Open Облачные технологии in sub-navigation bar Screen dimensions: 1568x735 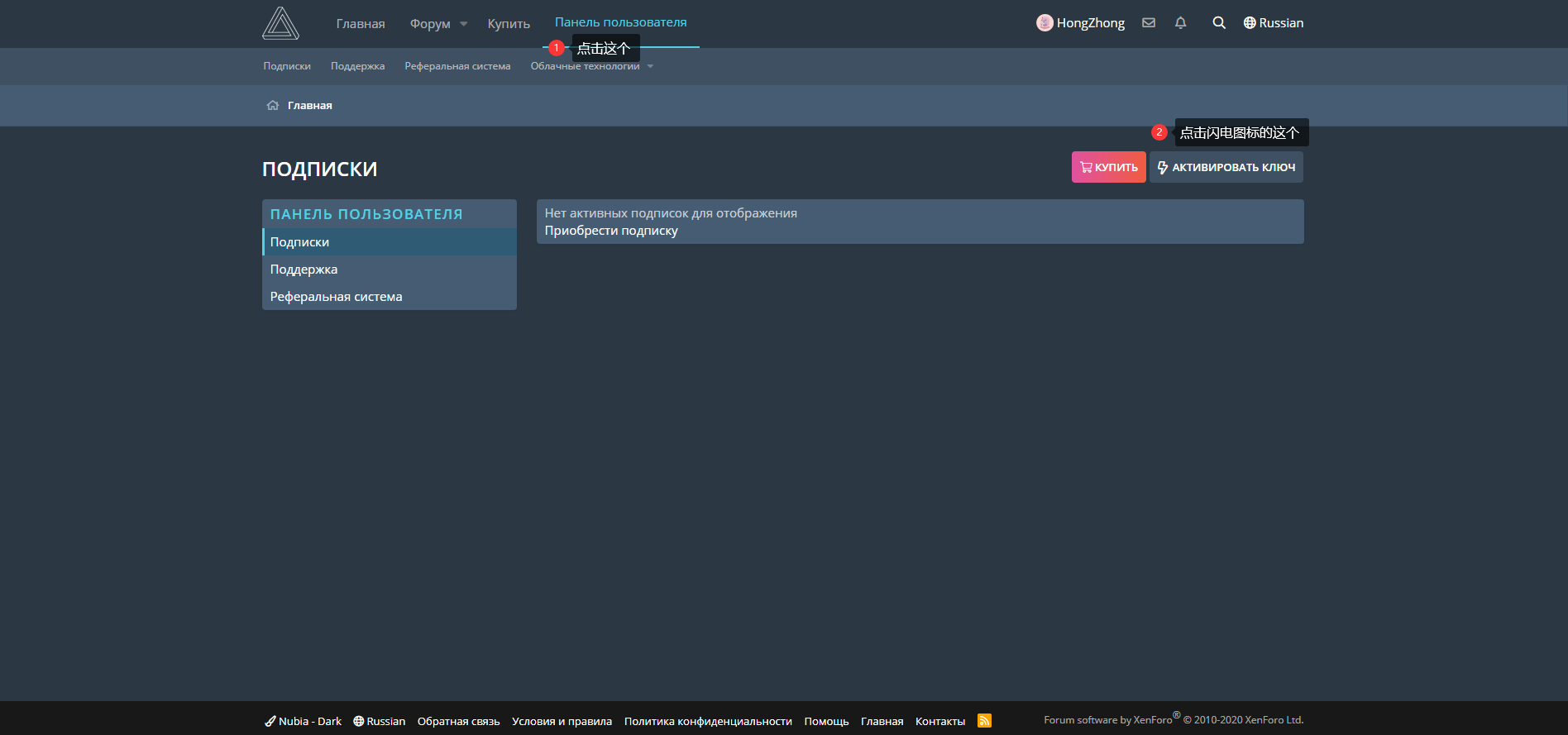tap(585, 66)
